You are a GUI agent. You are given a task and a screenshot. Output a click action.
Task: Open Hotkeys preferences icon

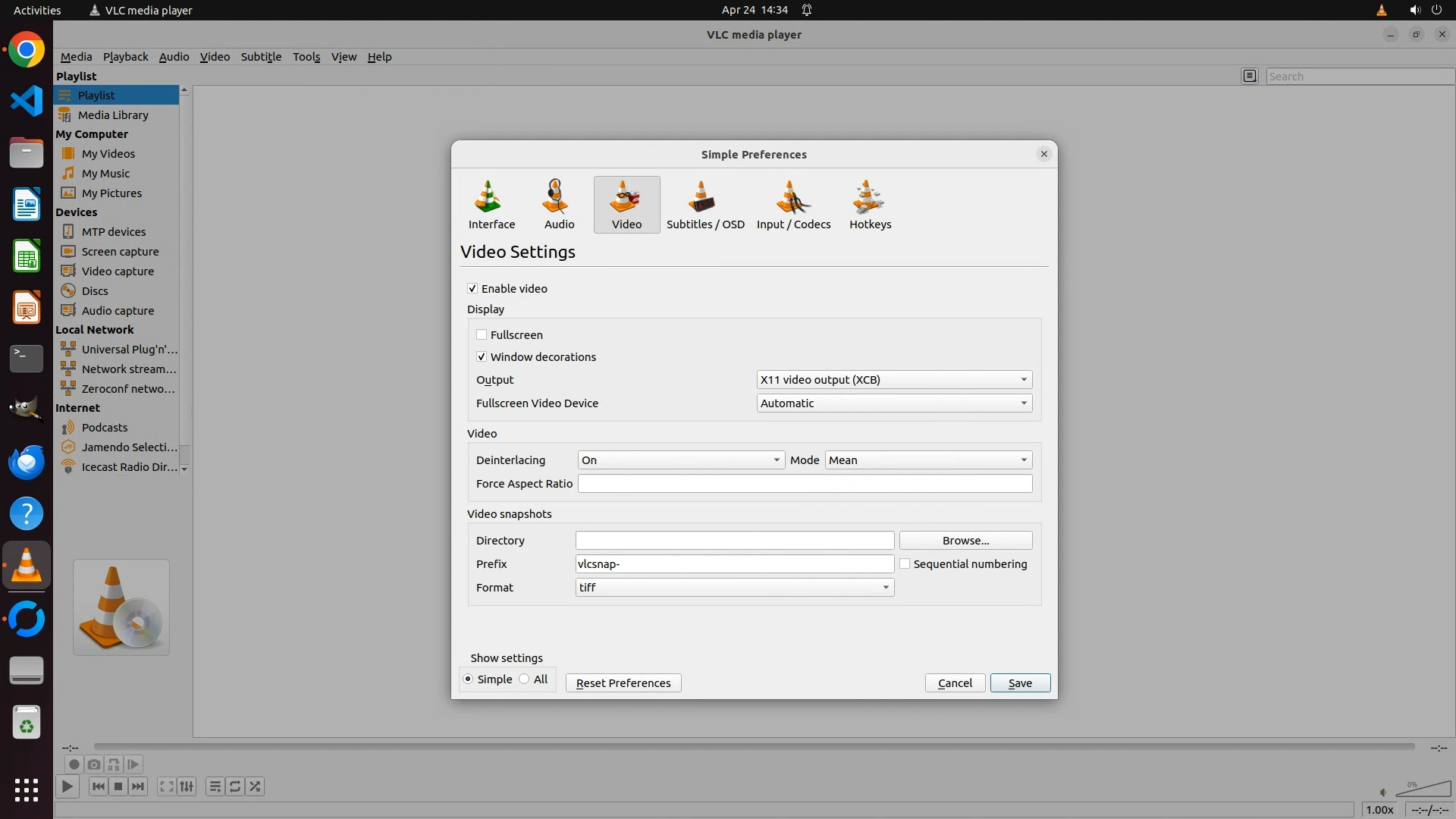(x=870, y=205)
